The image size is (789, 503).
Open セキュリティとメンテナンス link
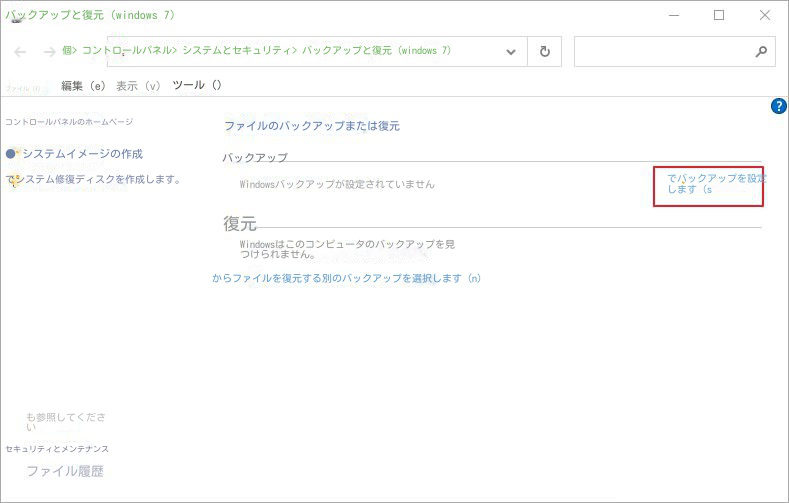click(x=57, y=449)
